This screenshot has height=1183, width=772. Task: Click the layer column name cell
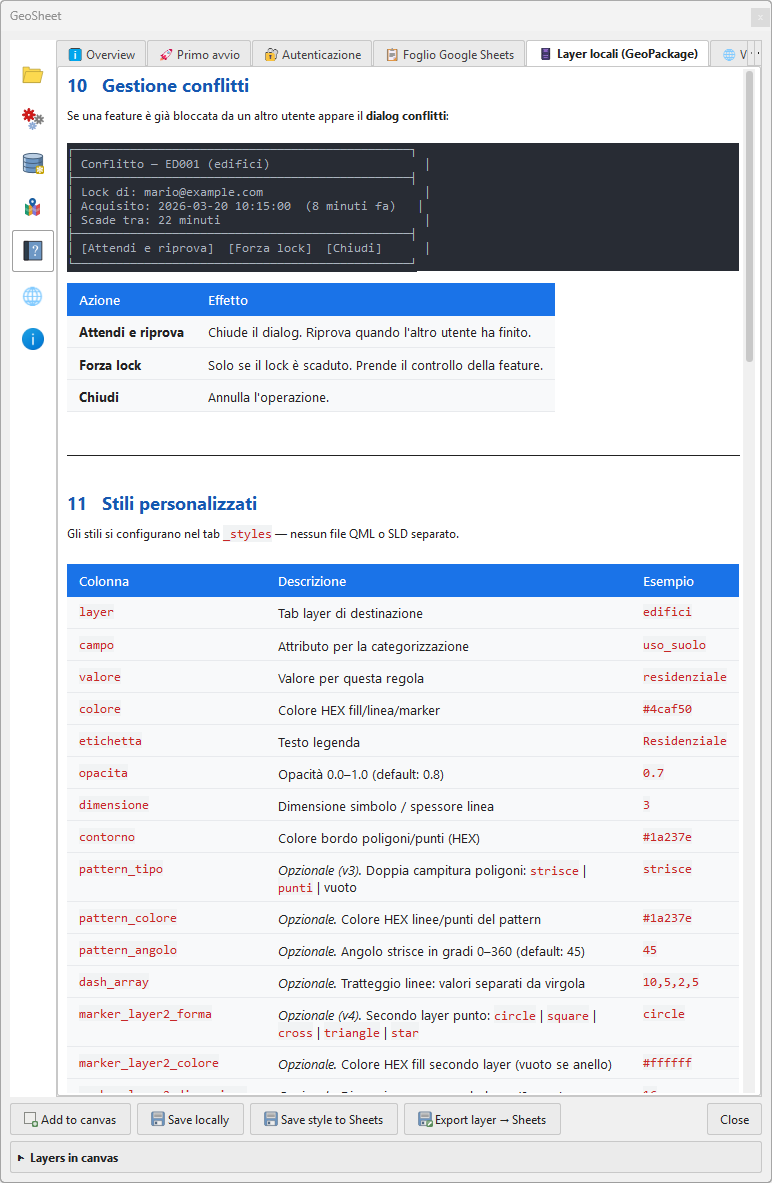click(x=97, y=612)
